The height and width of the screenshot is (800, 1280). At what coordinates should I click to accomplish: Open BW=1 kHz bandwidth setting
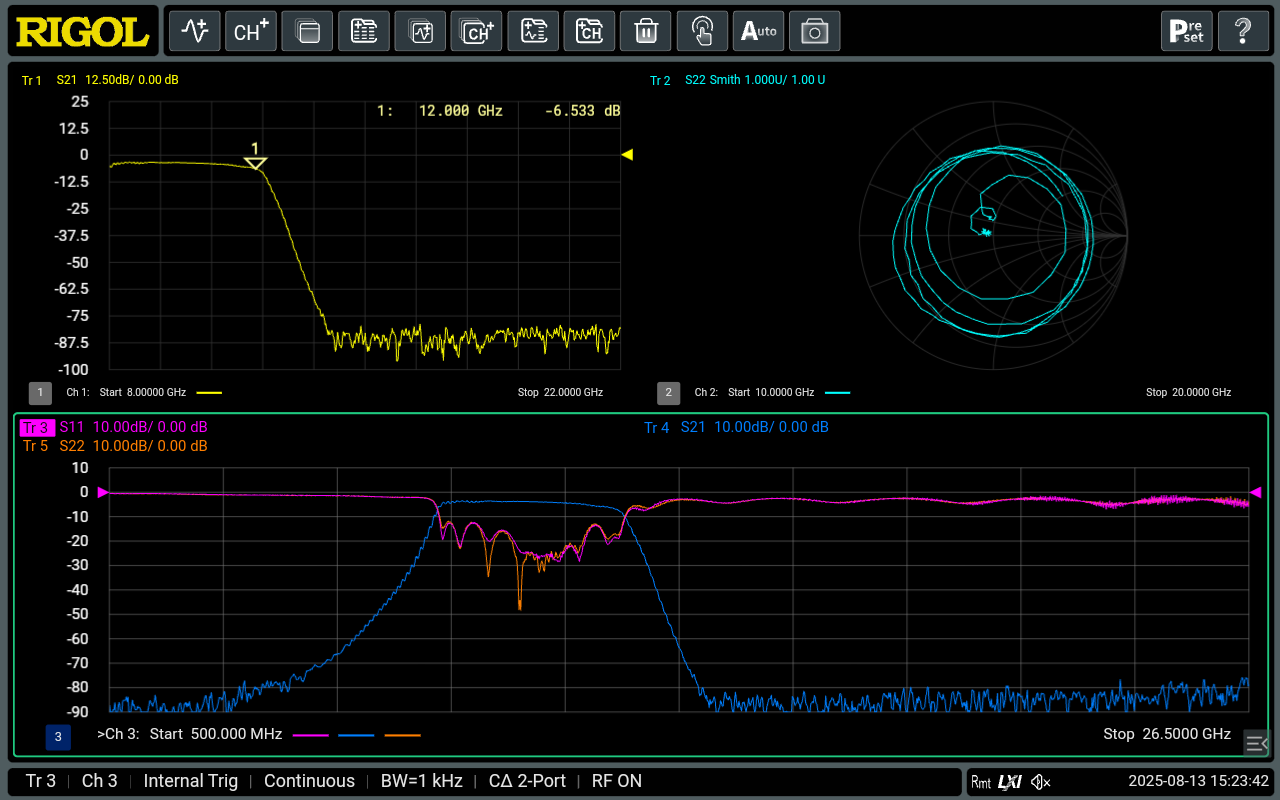pyautogui.click(x=421, y=781)
